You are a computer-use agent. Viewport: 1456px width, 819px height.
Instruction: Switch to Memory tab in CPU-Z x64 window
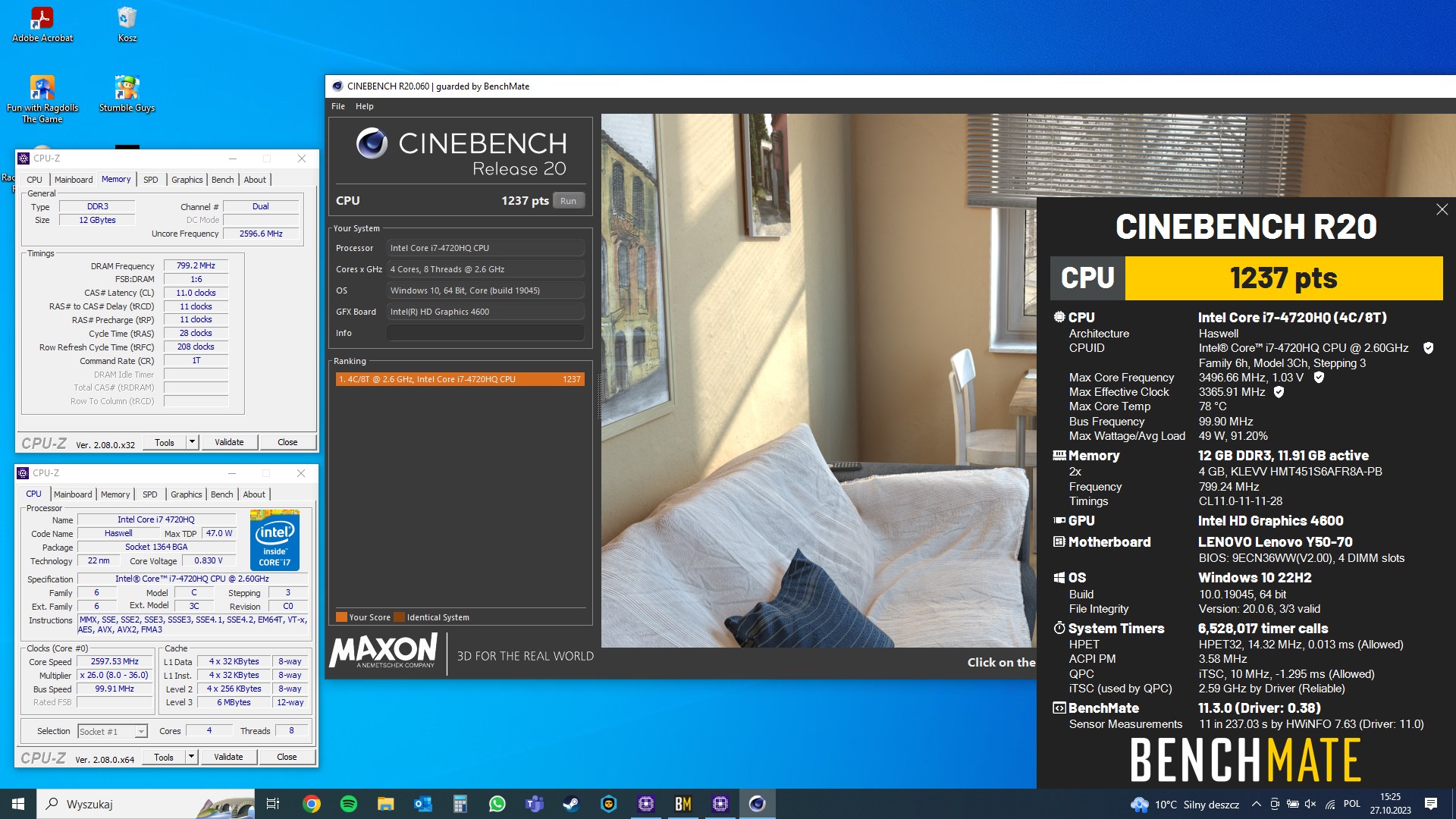point(115,494)
